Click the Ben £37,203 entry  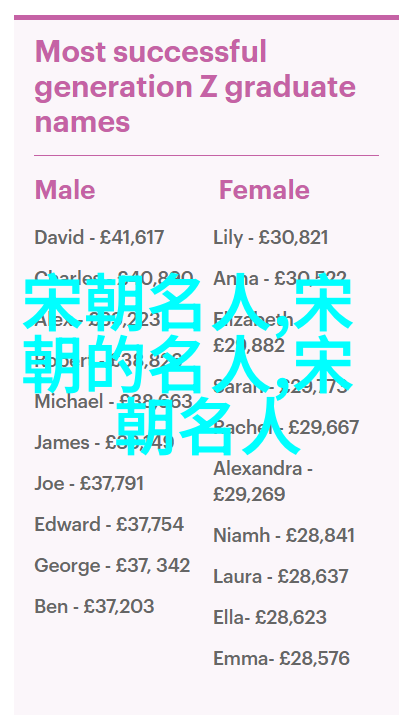click(x=94, y=606)
